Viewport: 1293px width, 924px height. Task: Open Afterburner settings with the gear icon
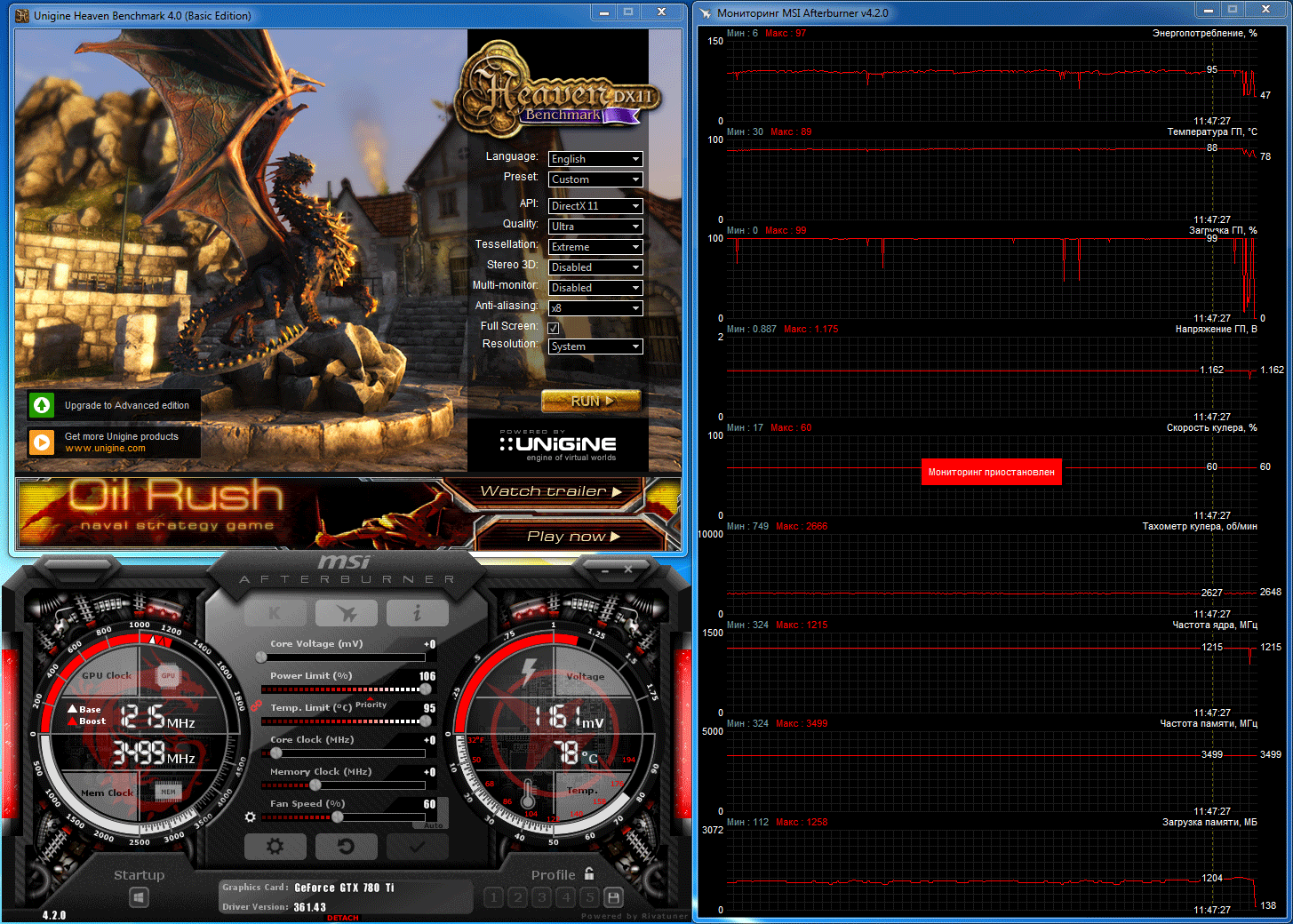coord(275,846)
